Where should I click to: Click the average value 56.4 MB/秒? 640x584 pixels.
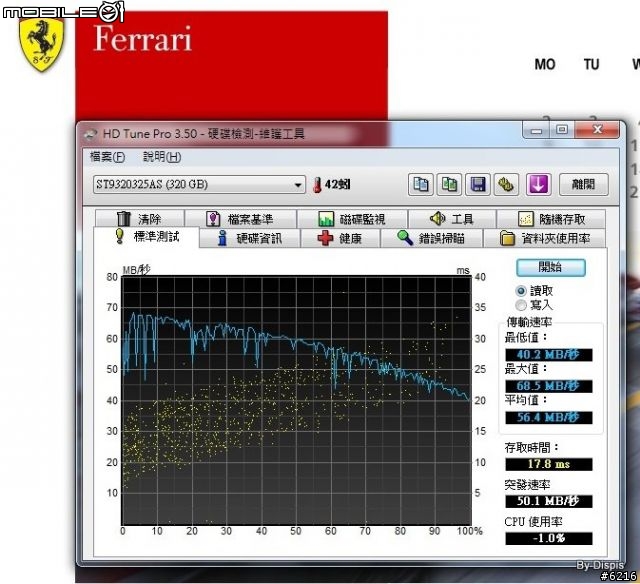click(x=549, y=417)
